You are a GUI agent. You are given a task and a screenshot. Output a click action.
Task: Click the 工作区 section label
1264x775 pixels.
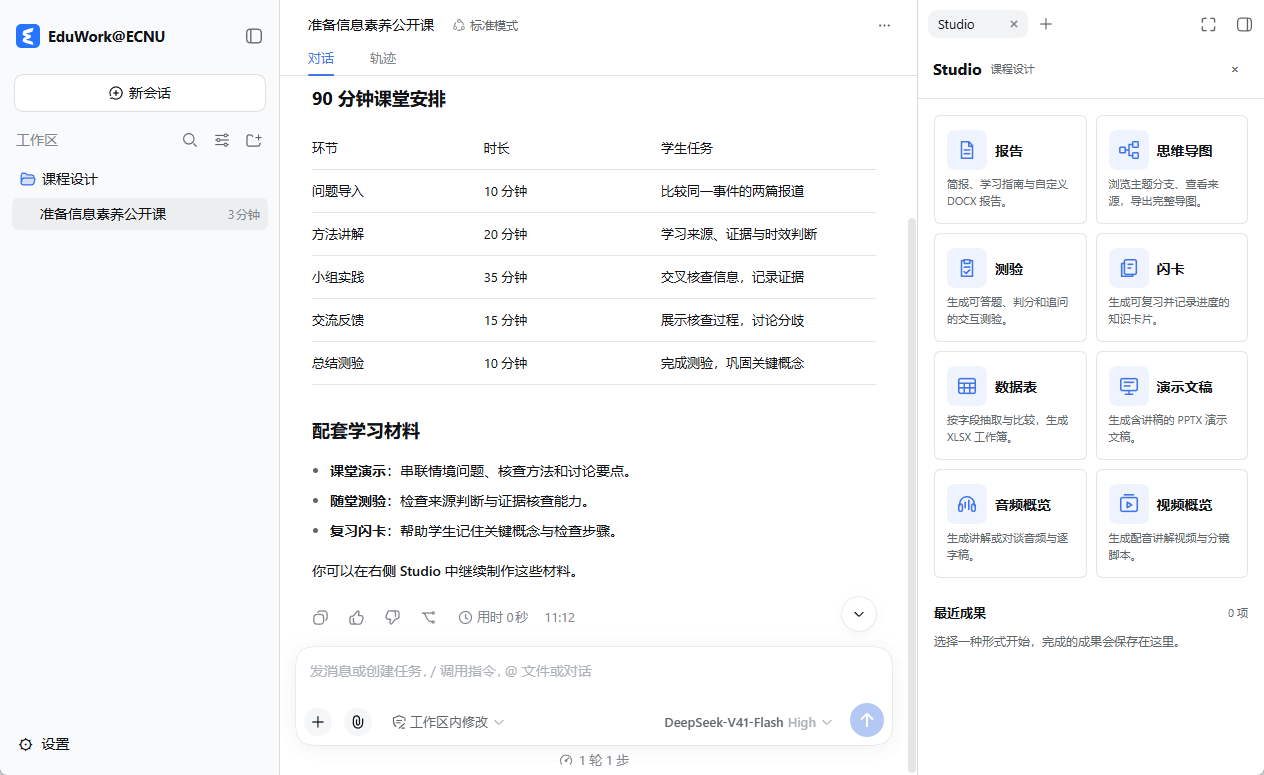point(37,141)
